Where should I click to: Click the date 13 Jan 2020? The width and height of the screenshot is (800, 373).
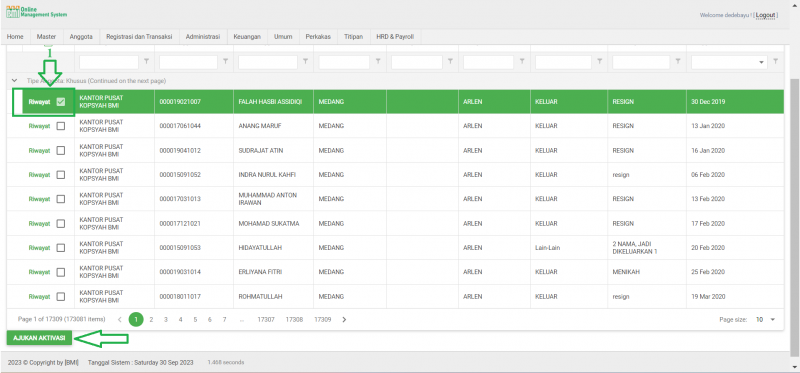coord(708,126)
